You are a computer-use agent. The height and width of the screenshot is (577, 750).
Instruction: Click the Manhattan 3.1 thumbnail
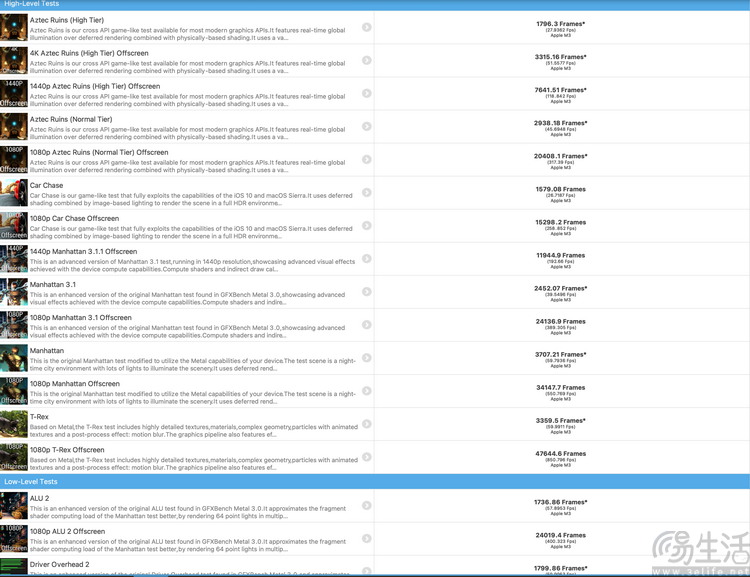[14, 291]
